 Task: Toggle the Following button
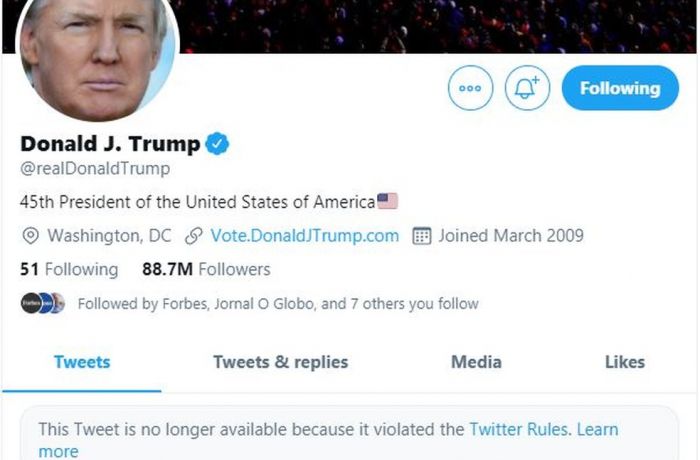[x=620, y=88]
